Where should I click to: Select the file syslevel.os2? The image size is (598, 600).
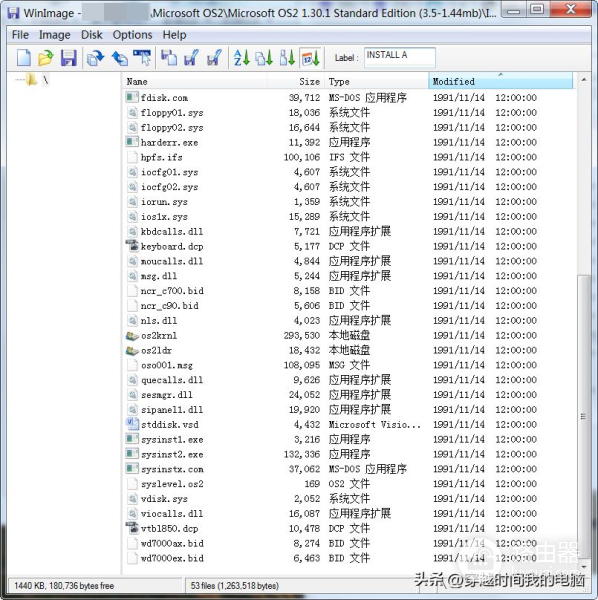point(172,484)
